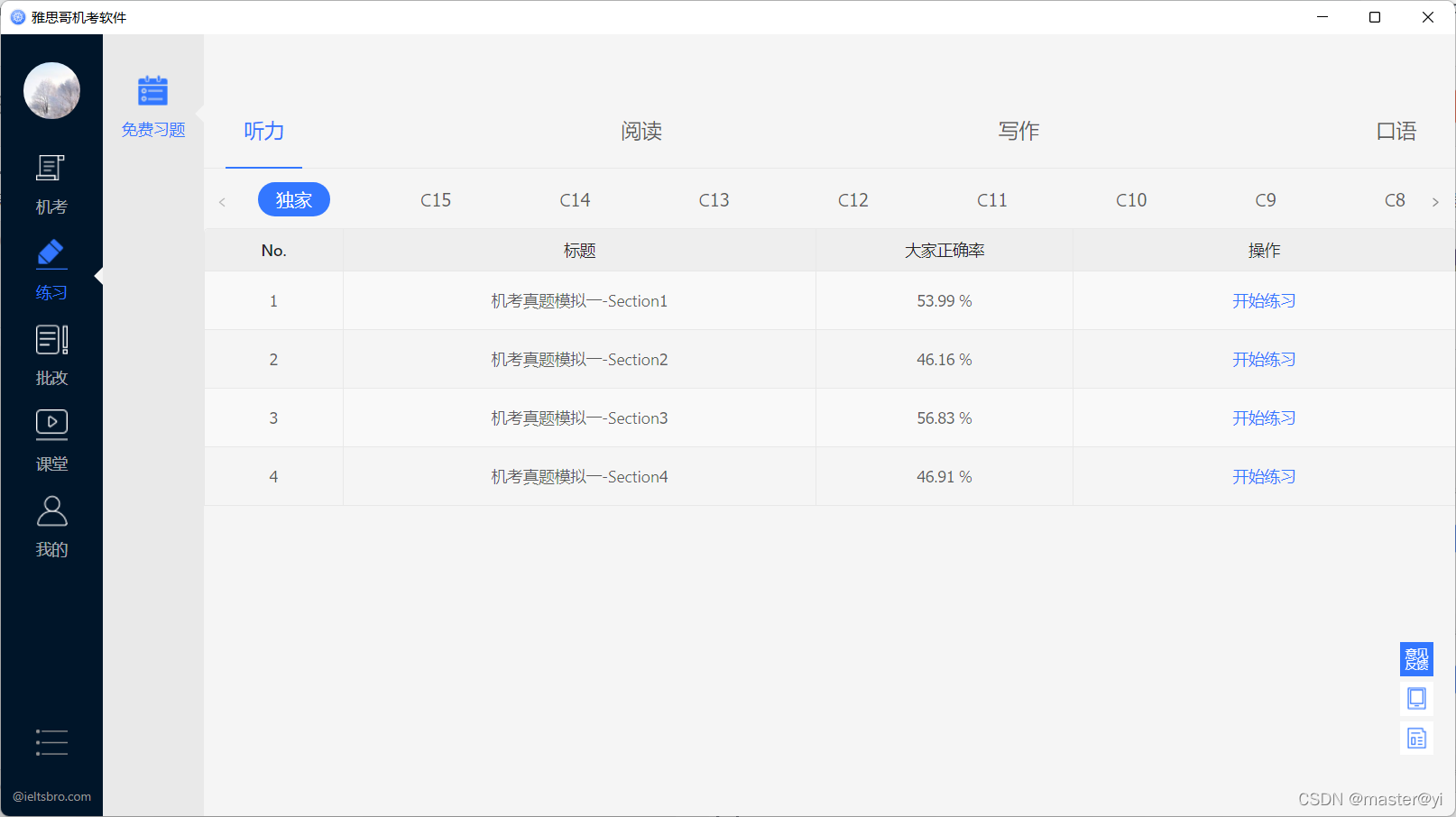Click the 标题 column header
This screenshot has width=1456, height=817.
[579, 251]
